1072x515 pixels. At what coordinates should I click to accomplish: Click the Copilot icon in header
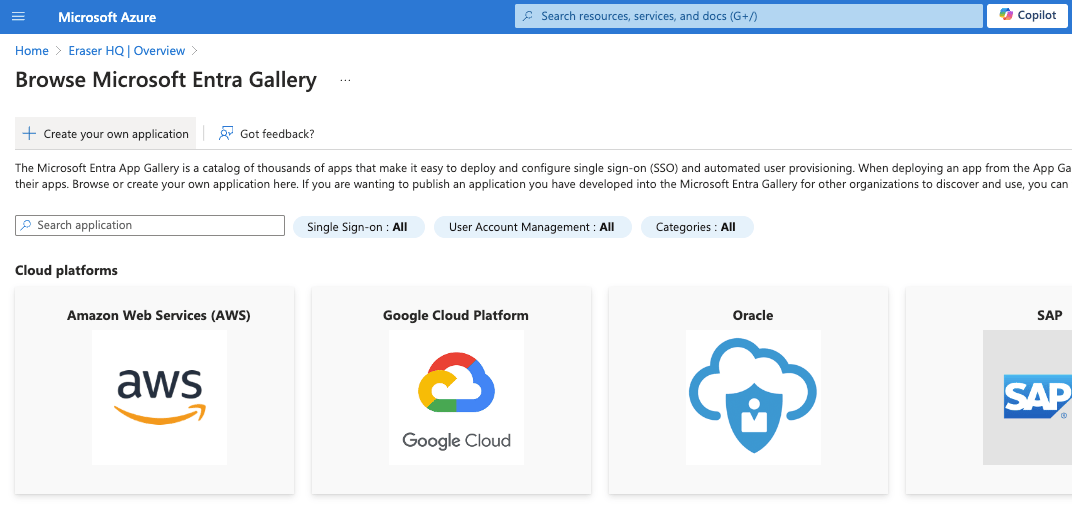click(x=1006, y=16)
